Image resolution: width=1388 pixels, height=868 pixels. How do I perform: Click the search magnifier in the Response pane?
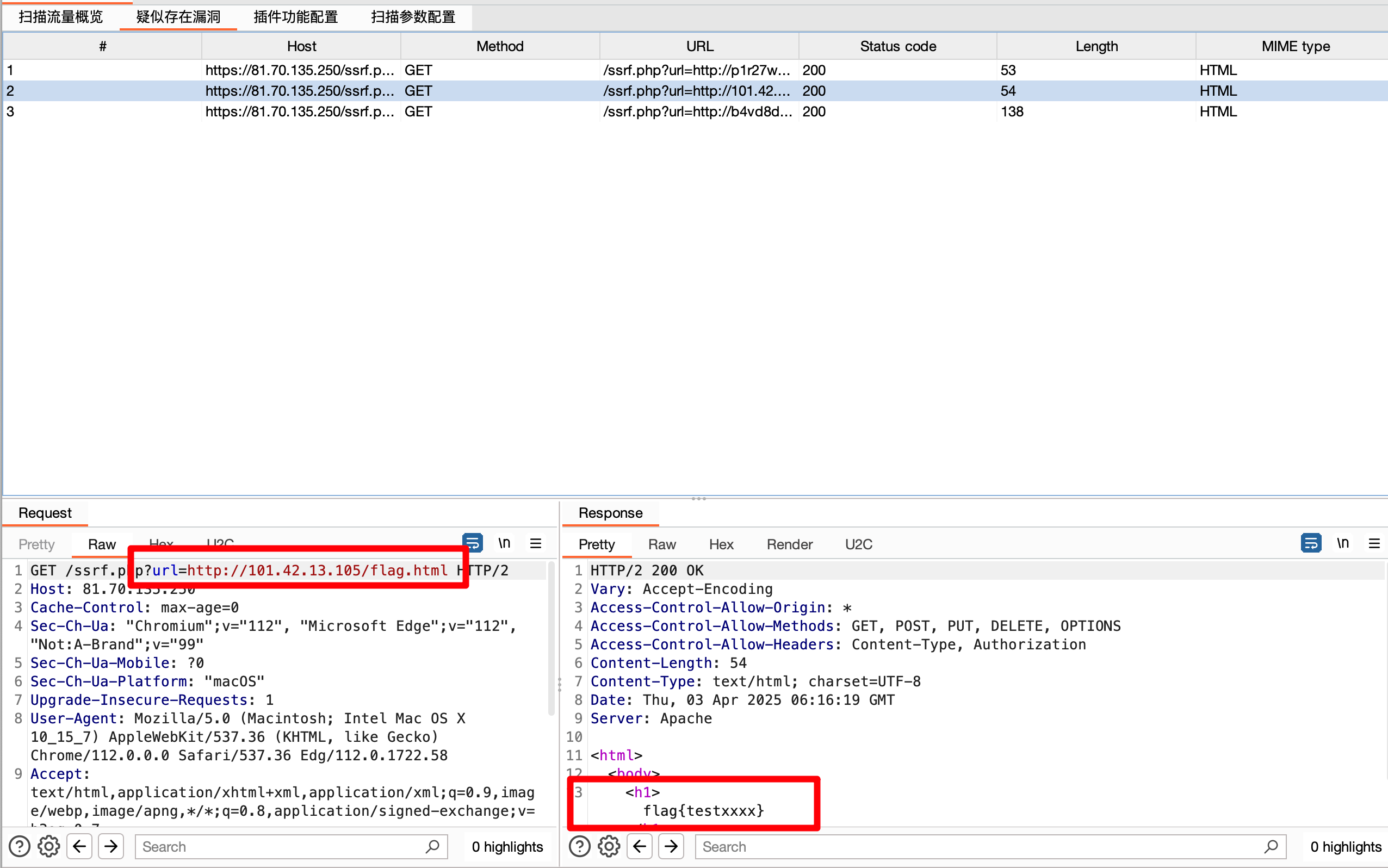point(1273,846)
